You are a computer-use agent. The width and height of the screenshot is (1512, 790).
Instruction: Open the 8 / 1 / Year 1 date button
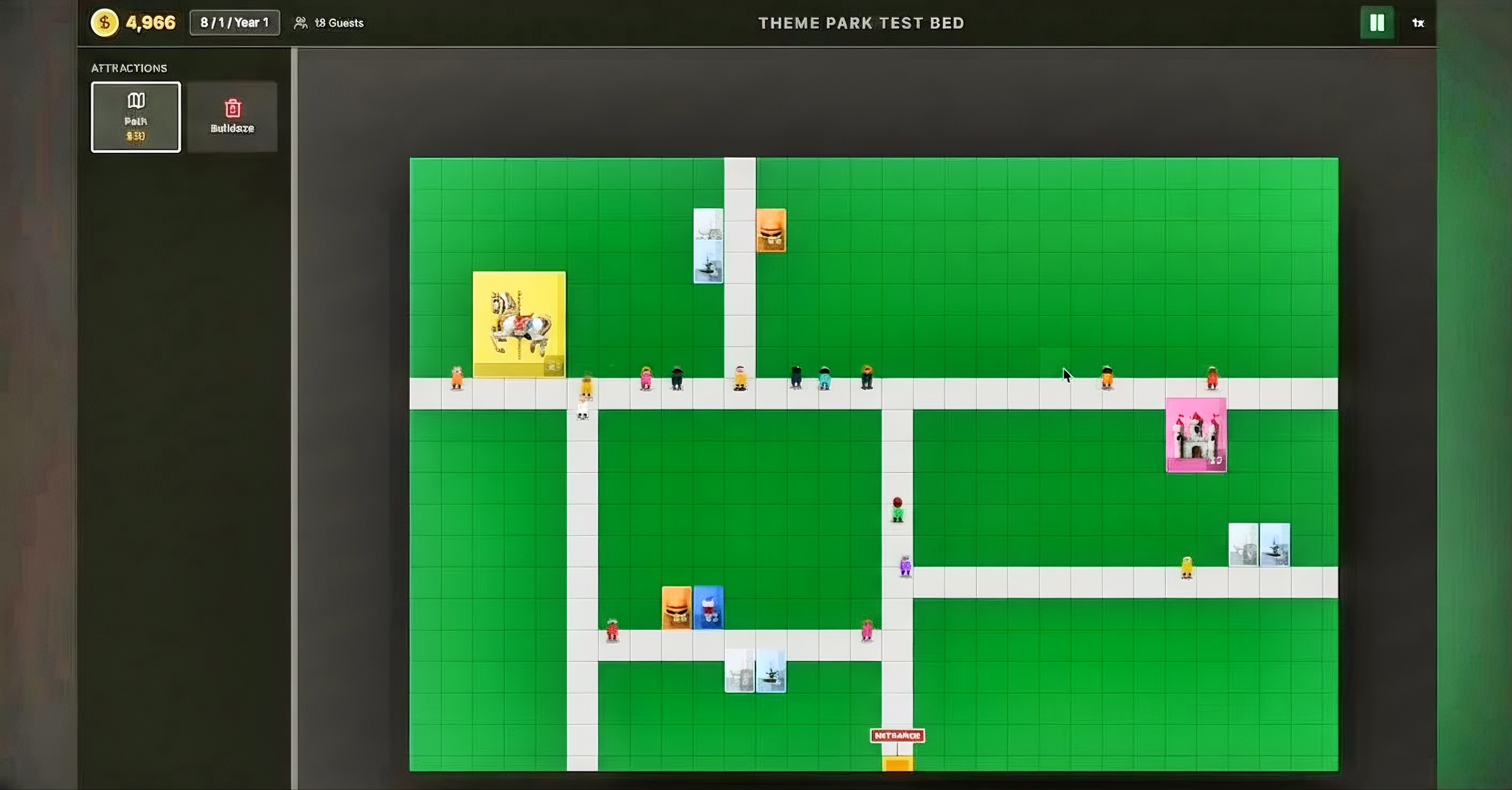[235, 23]
